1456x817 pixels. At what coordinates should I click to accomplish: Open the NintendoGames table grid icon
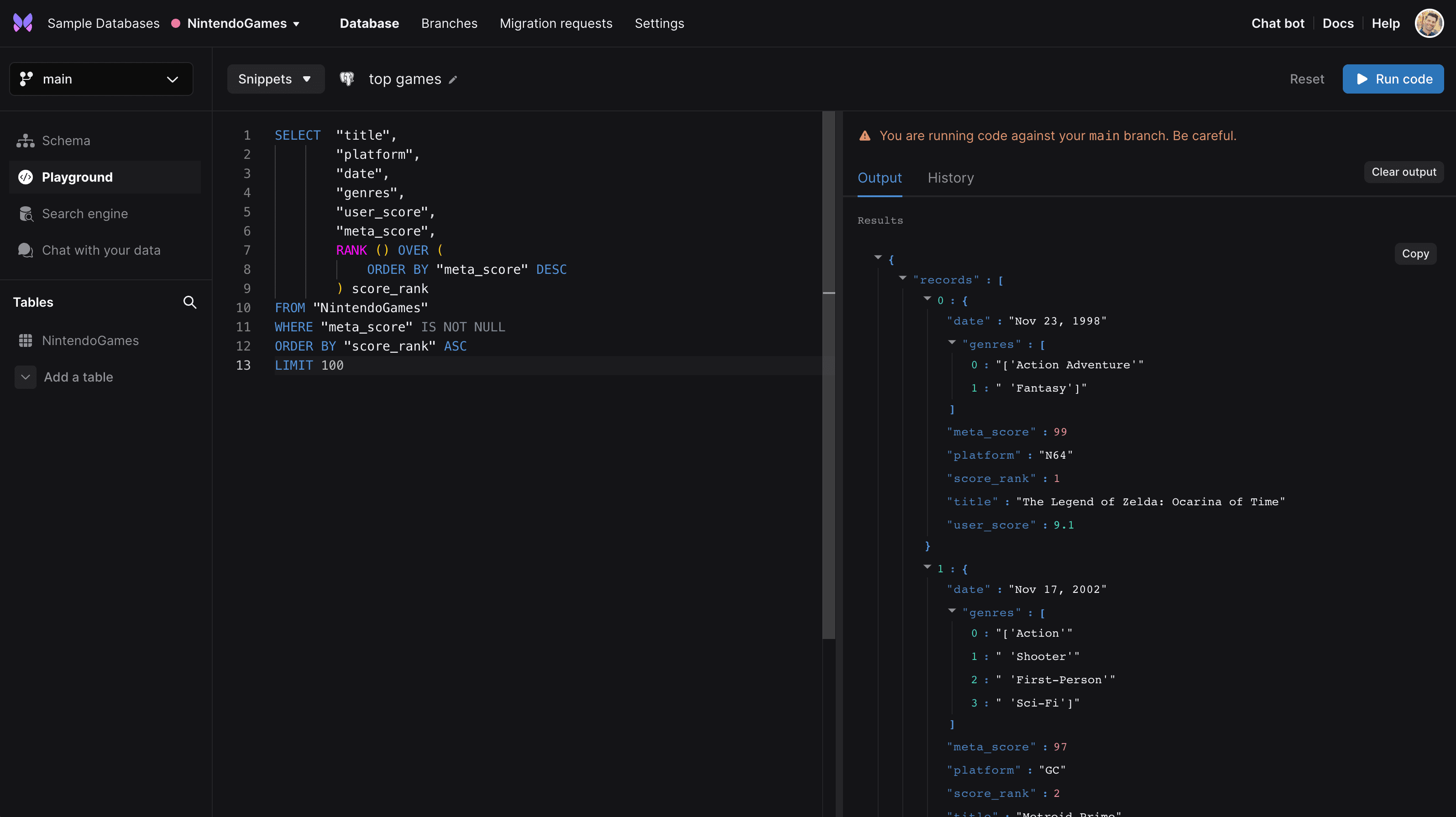(x=26, y=340)
